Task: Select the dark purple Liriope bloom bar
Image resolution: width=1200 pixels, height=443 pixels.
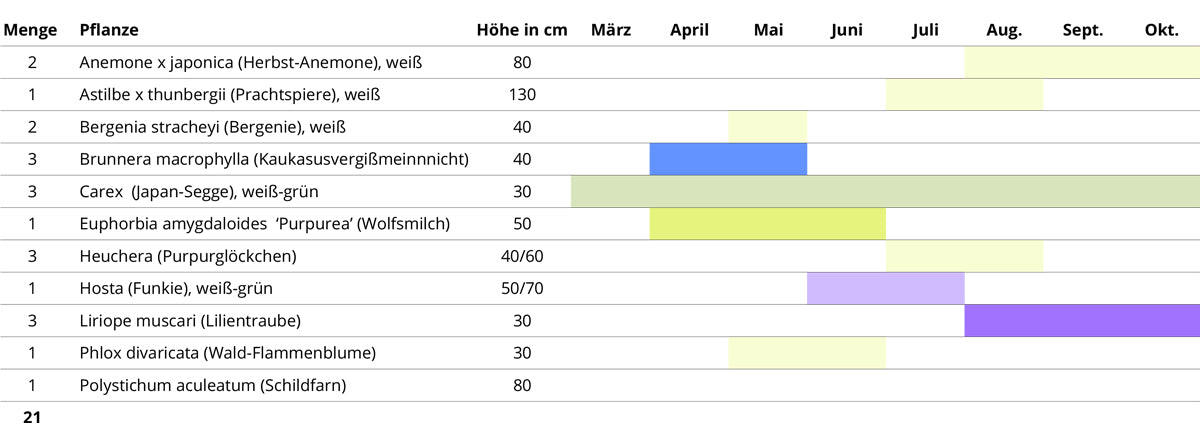Action: click(1082, 321)
